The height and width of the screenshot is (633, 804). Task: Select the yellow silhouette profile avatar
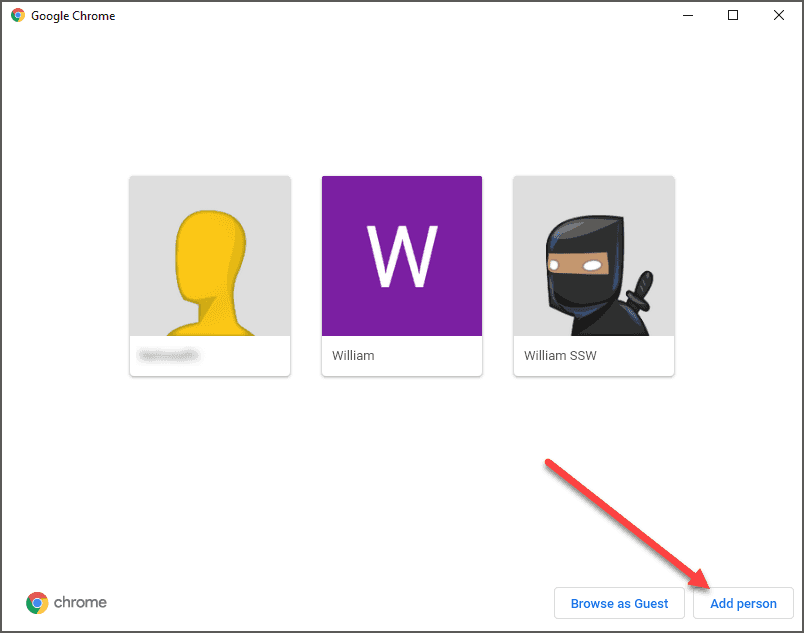[x=210, y=257]
